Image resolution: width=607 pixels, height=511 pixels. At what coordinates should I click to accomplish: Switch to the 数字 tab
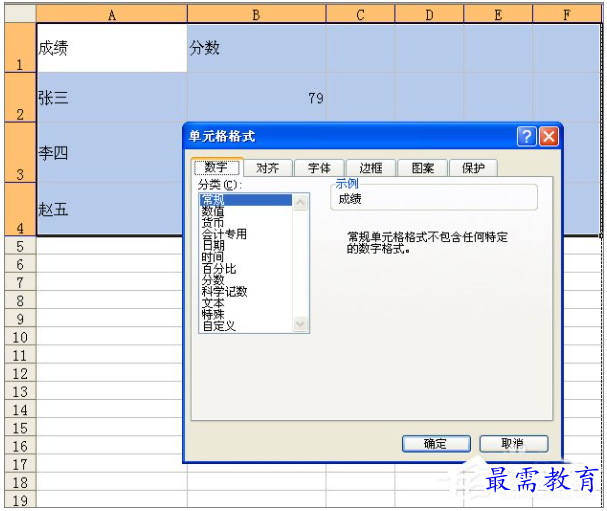tap(216, 167)
